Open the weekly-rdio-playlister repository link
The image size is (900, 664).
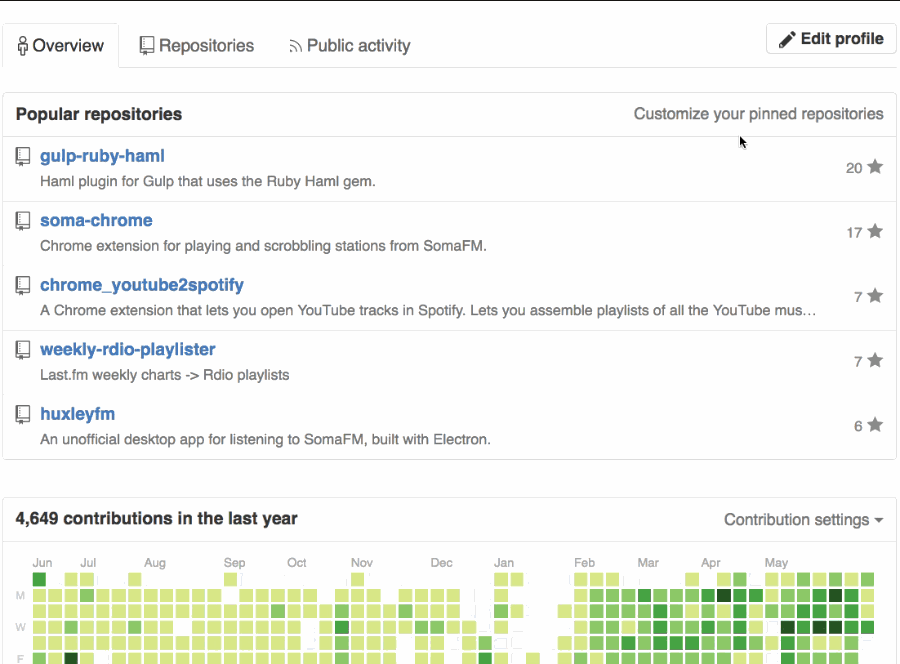(x=128, y=349)
